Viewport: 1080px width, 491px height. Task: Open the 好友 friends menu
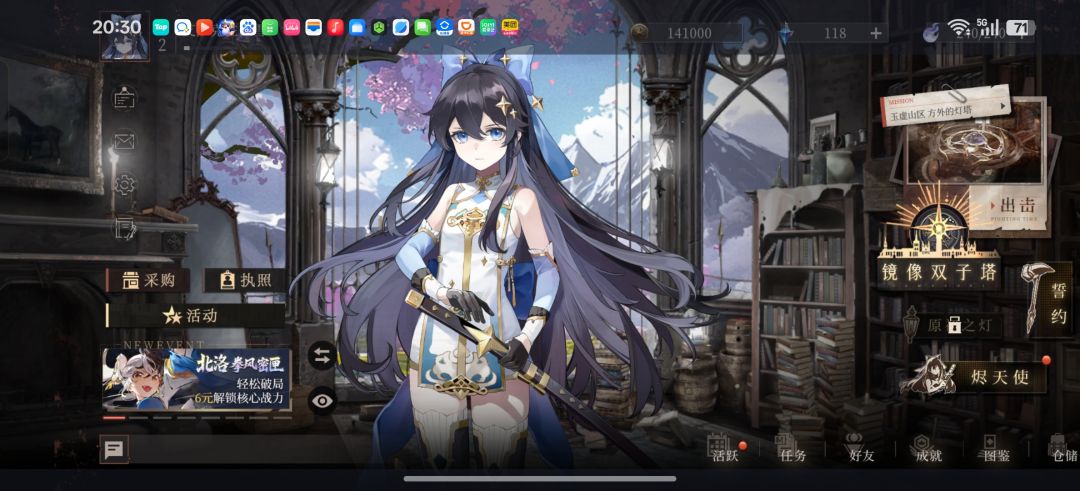click(861, 448)
